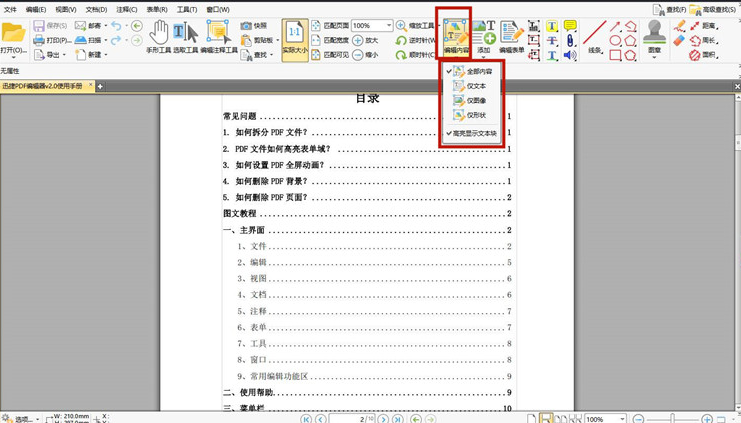Click the 实际大小 1:1 button
The image size is (741, 423).
click(x=295, y=40)
